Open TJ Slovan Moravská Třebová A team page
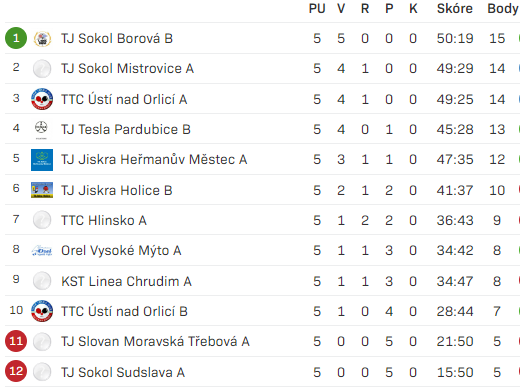 pyautogui.click(x=155, y=342)
